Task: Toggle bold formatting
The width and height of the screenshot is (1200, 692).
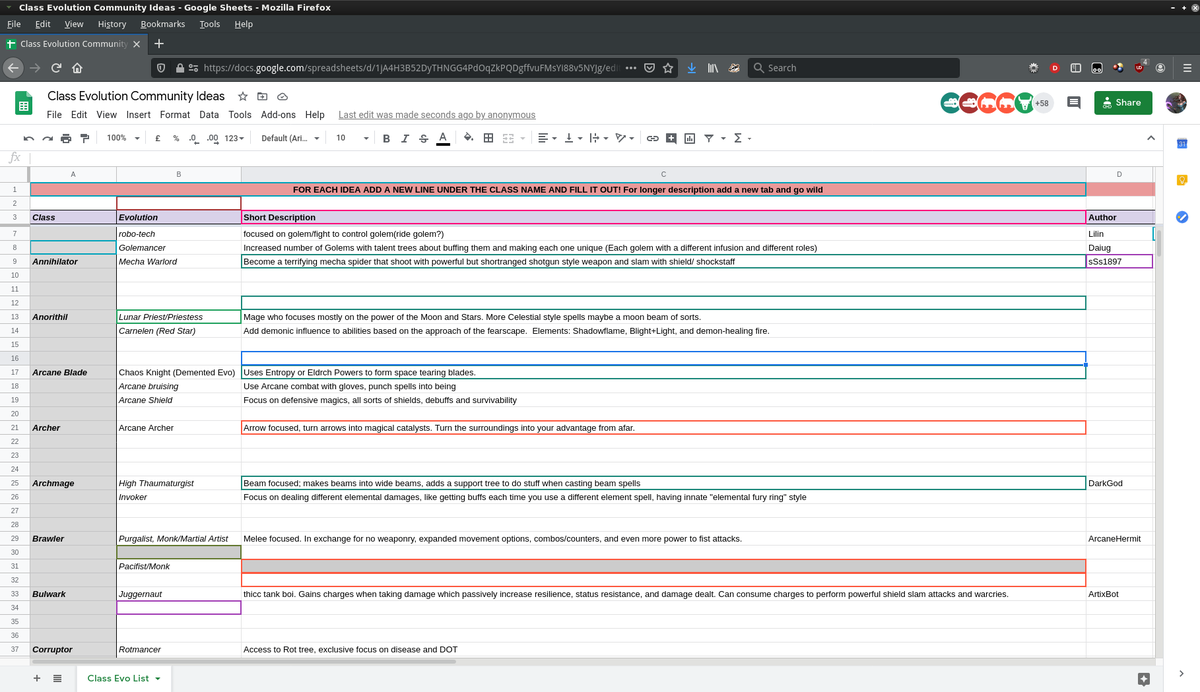Action: [x=387, y=138]
